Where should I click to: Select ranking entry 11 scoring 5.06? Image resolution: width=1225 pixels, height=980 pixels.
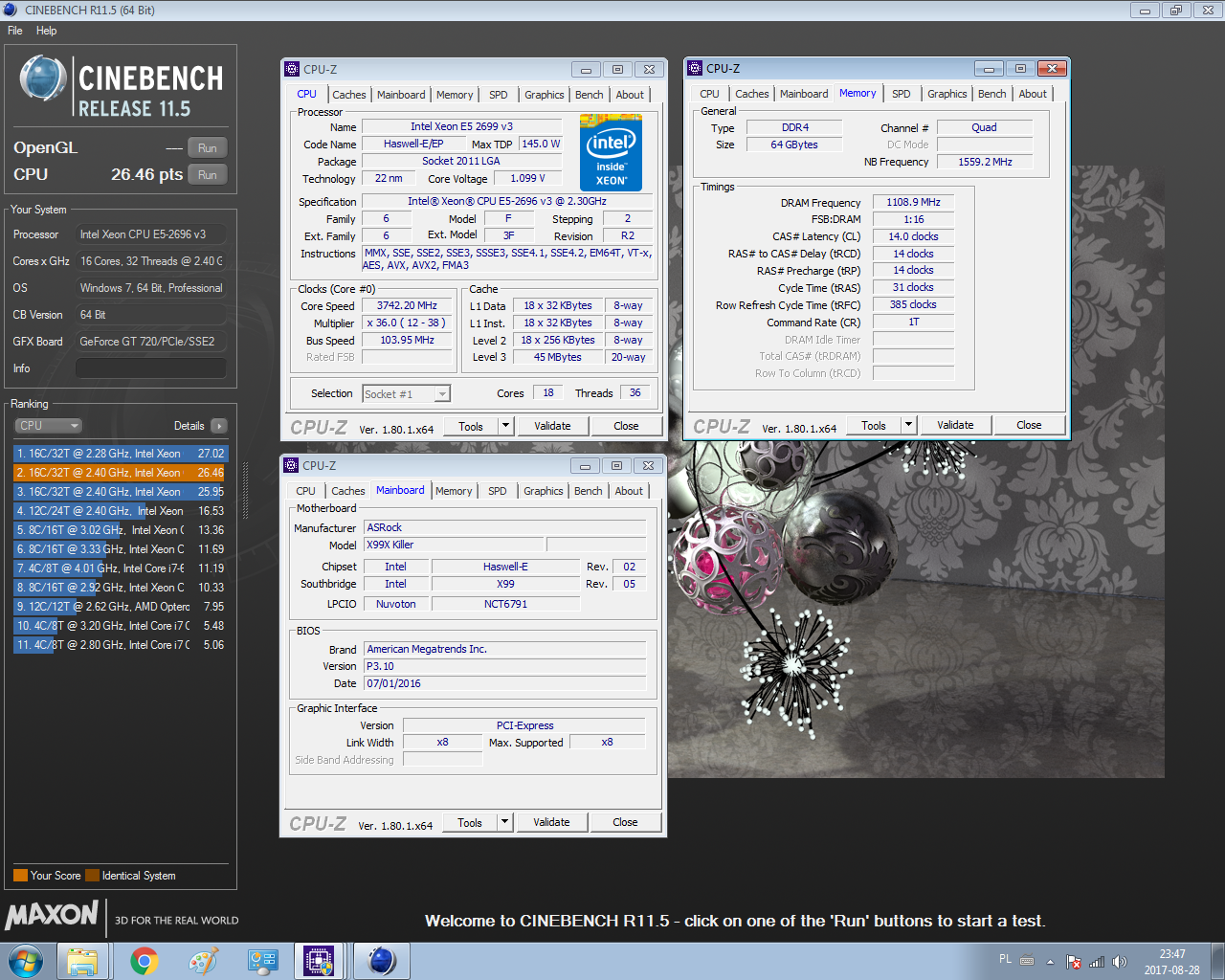coord(121,645)
